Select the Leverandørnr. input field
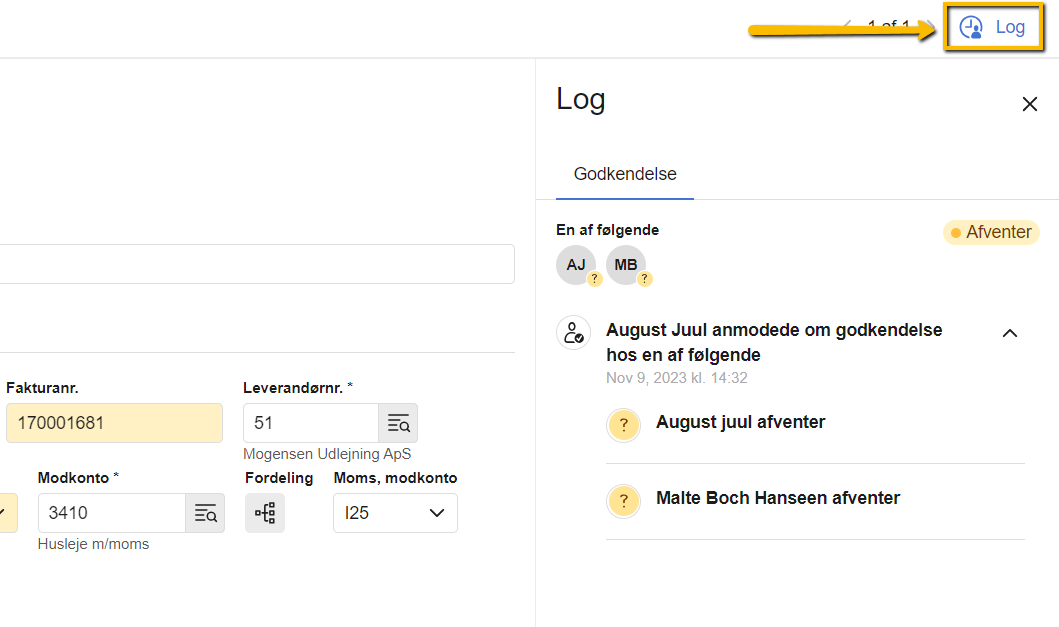Screen dimensions: 1059x627 click(310, 423)
